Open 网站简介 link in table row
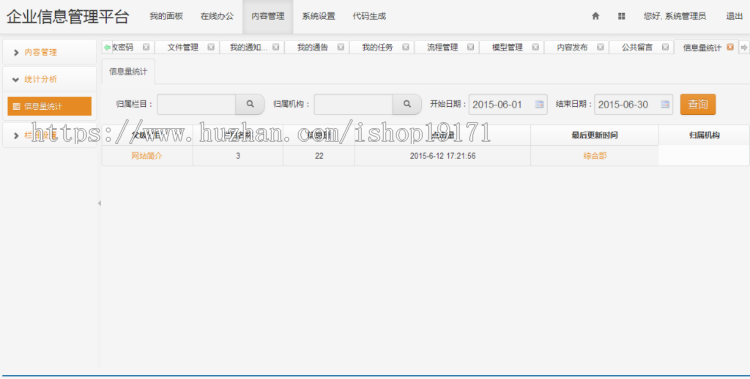Viewport: 750px width, 379px height. point(147,156)
